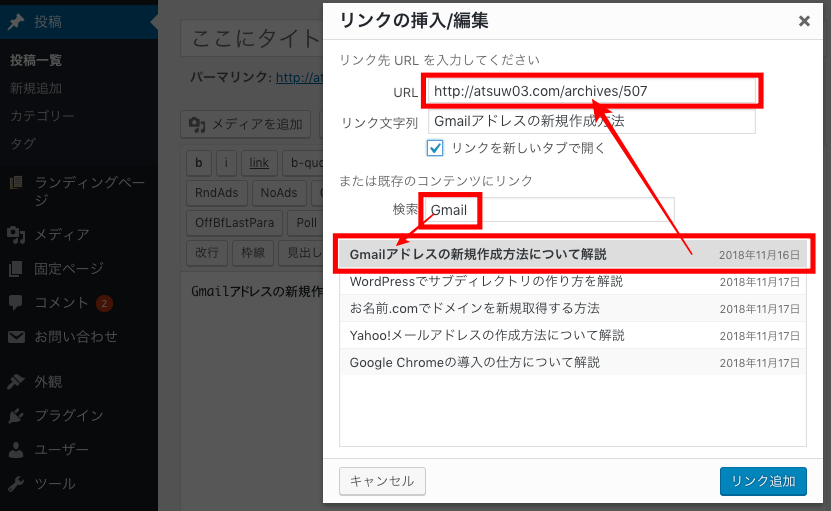Select お名前.comでドメインを新規取得する方法 result
The image size is (831, 511).
click(x=572, y=309)
